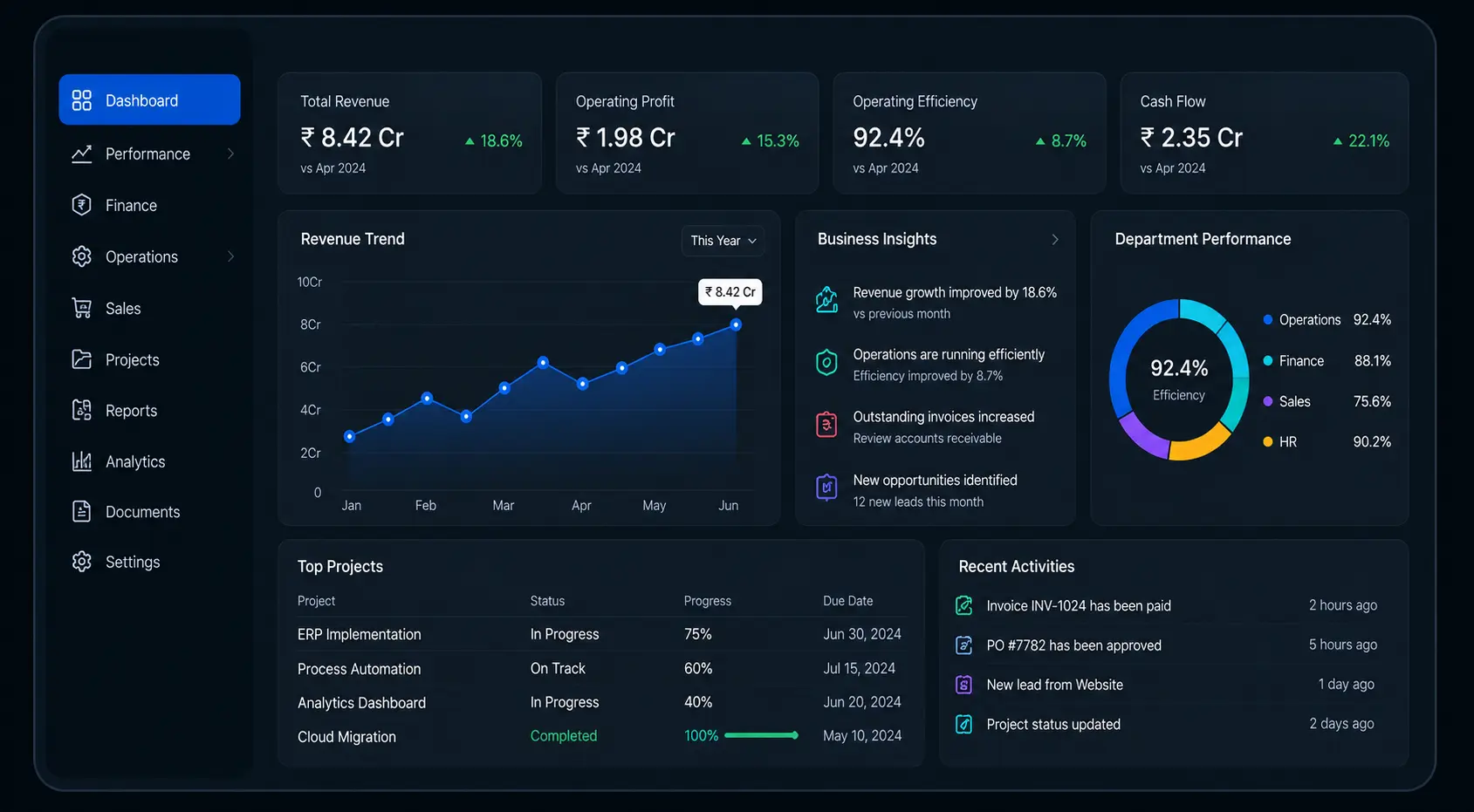This screenshot has height=812, width=1474.
Task: Go to the Projects menu item
Action: 149,359
